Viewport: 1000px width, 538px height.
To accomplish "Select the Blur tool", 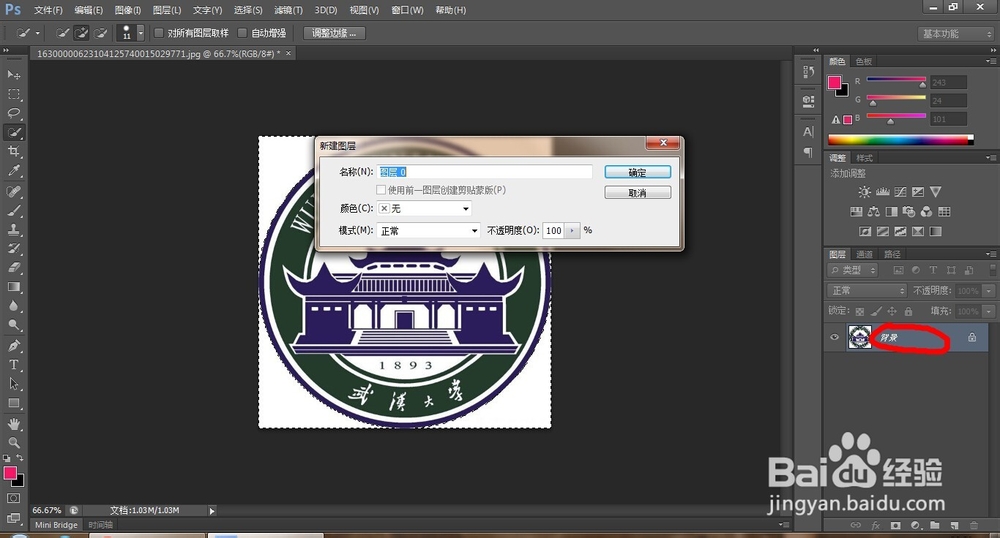I will click(x=13, y=306).
